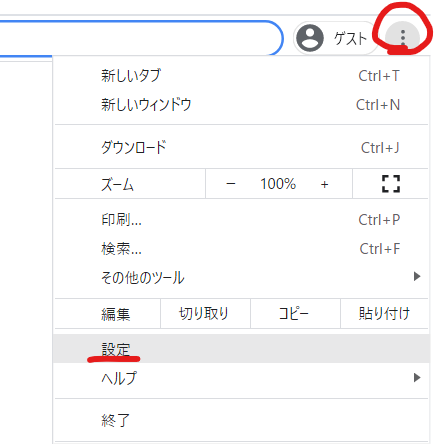Click the 100% zoom level display
This screenshot has width=434, height=444.
(x=278, y=184)
